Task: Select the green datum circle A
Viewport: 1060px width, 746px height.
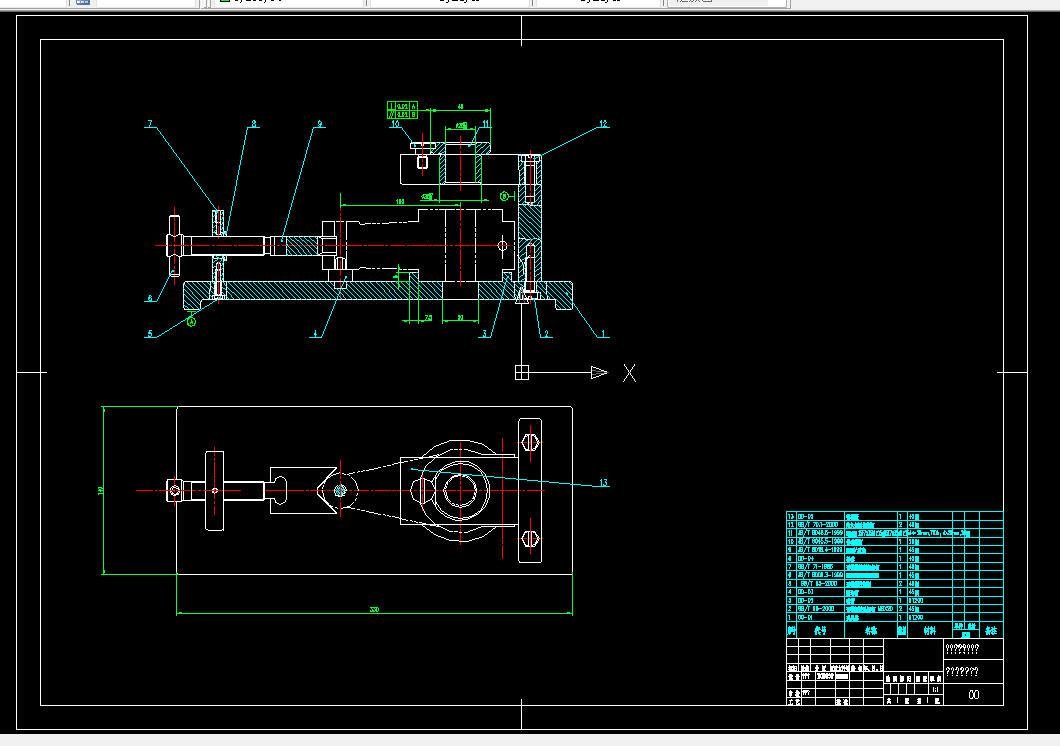Action: pos(191,322)
